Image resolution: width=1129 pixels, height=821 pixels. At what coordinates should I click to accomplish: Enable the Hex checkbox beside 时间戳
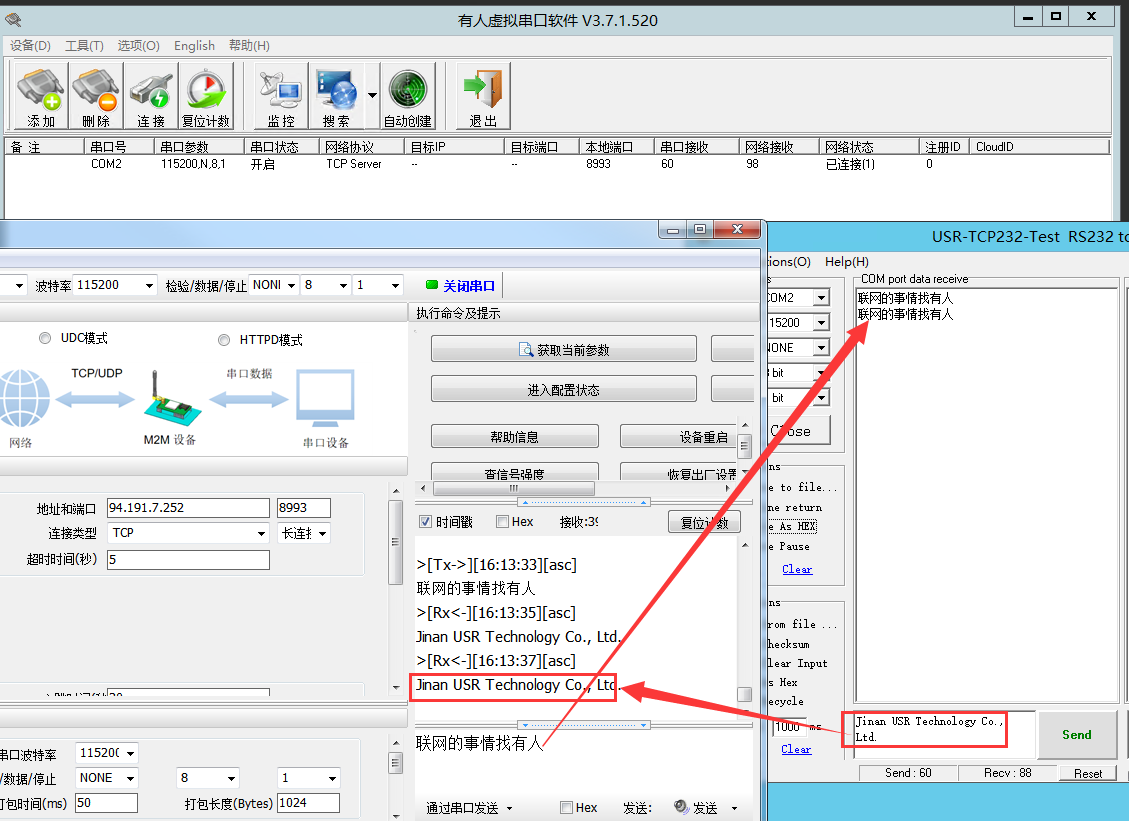(501, 522)
